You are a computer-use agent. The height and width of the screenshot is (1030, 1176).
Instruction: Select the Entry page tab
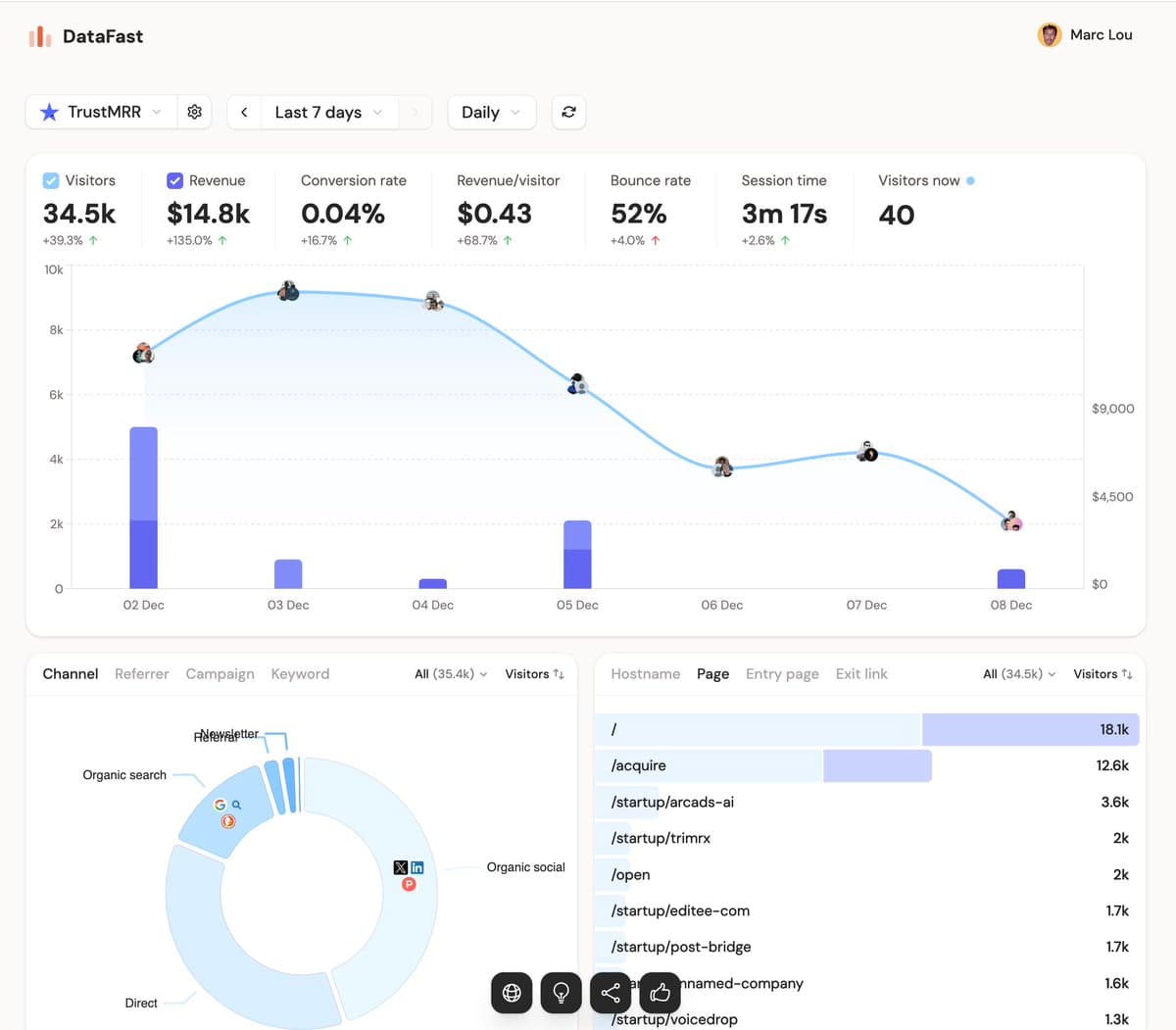(x=782, y=674)
